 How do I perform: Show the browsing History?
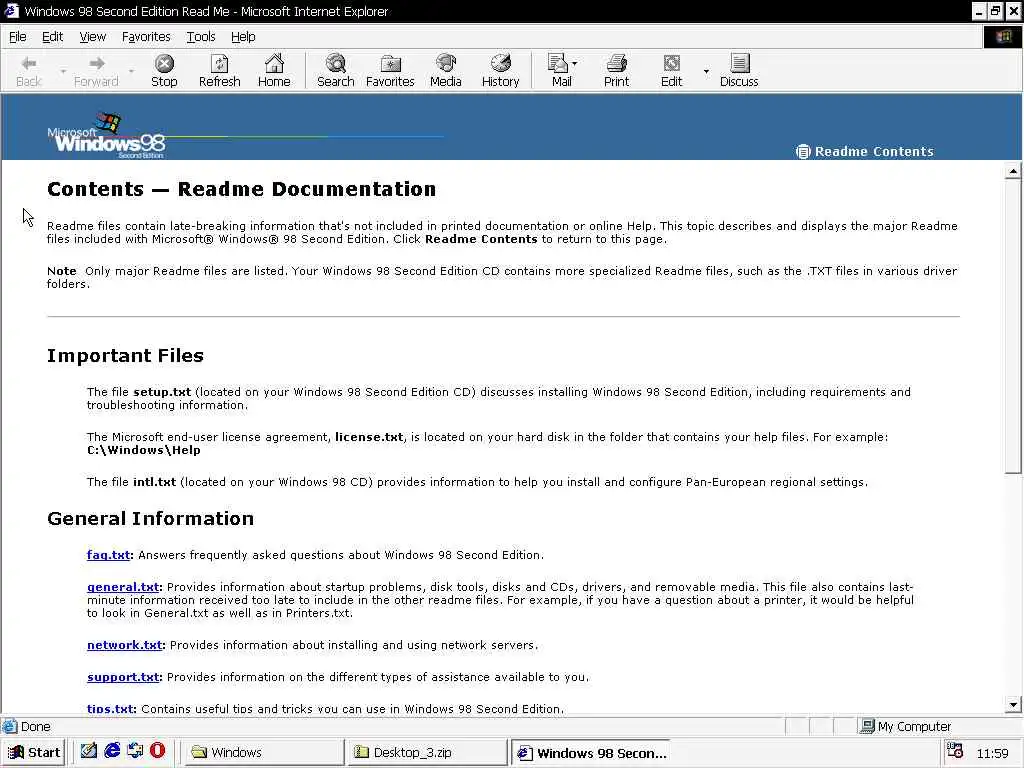[x=500, y=71]
